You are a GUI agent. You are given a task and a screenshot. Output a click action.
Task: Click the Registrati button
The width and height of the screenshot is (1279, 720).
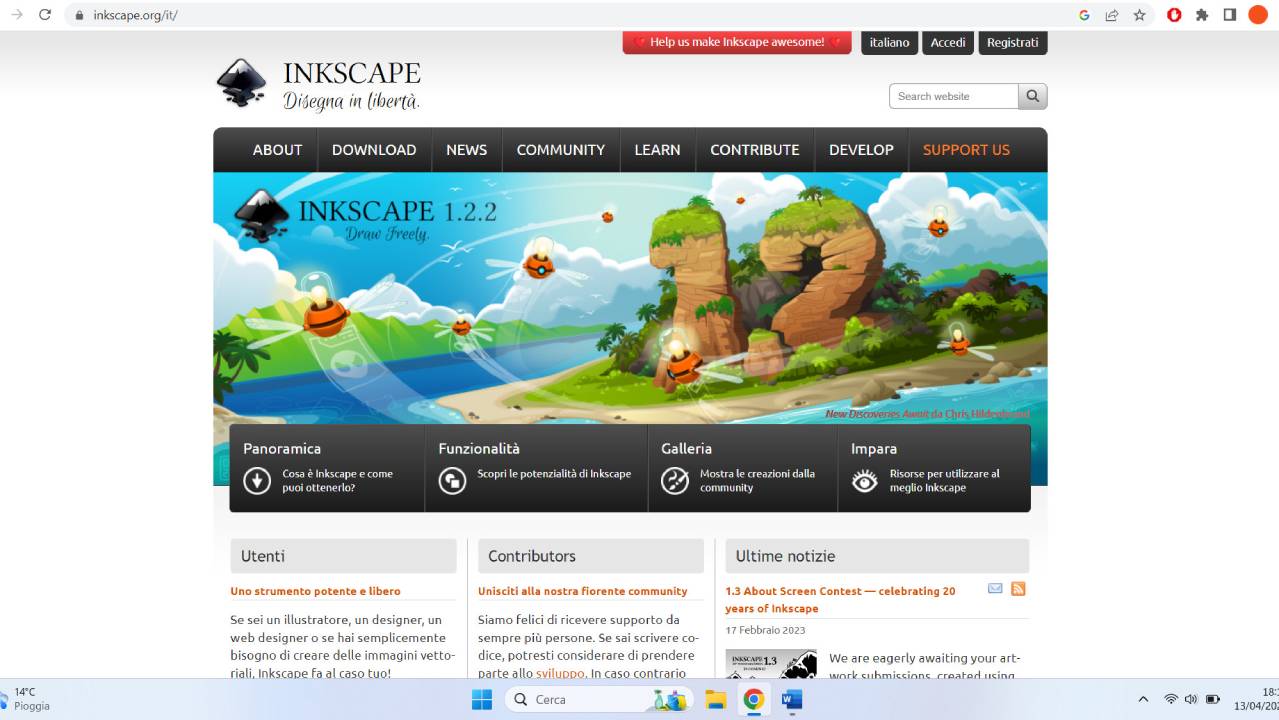1012,42
